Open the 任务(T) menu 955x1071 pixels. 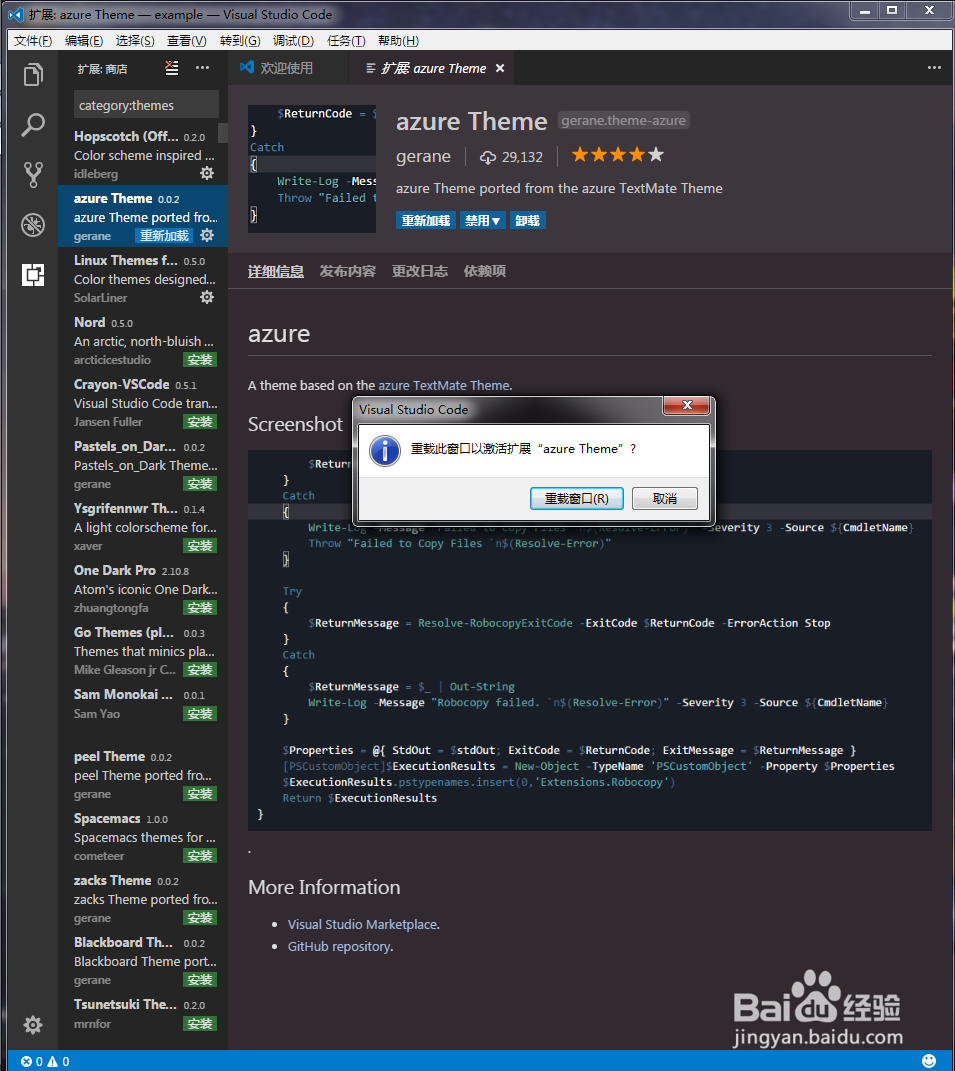pos(346,41)
